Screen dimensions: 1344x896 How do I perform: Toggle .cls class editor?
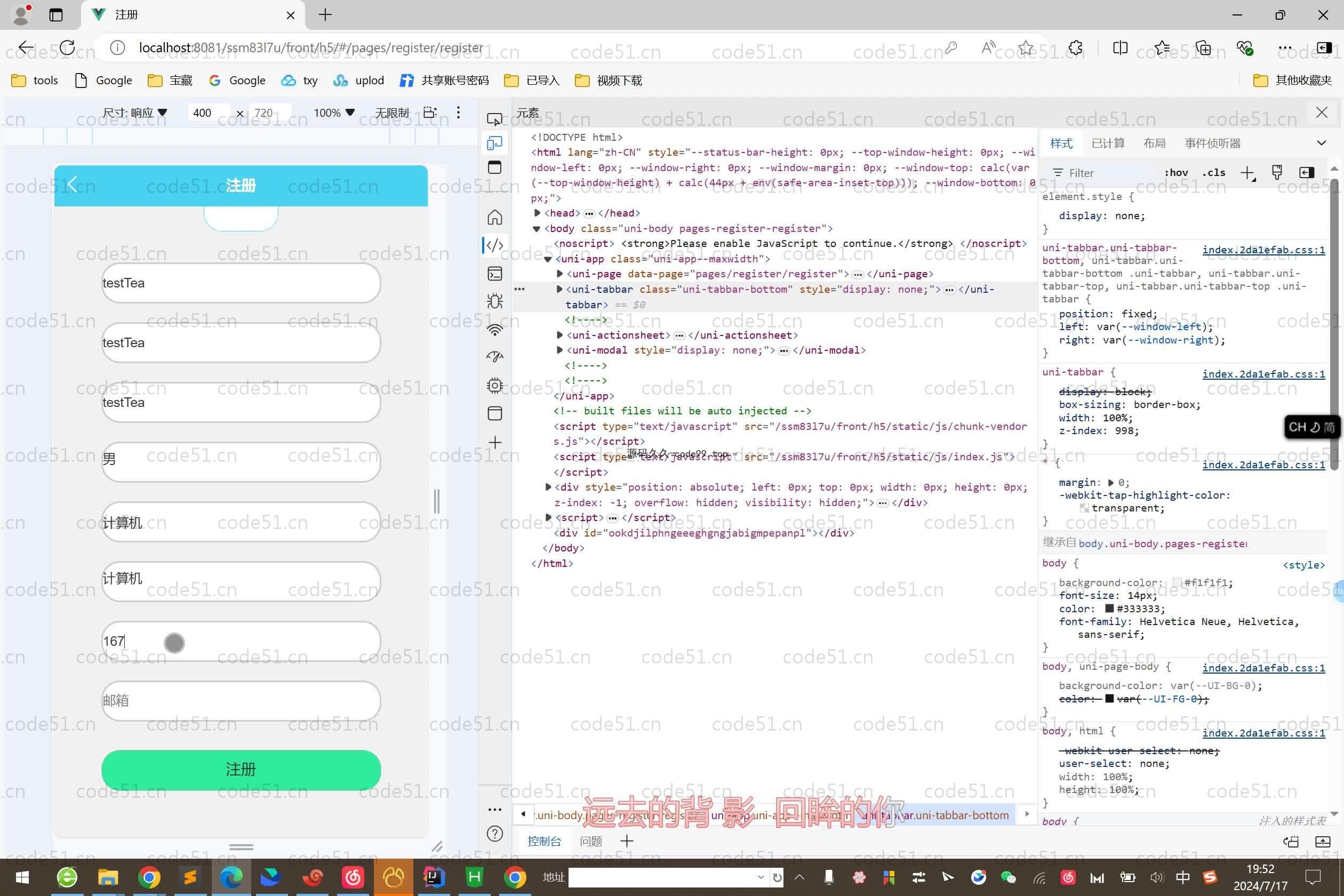(1214, 173)
